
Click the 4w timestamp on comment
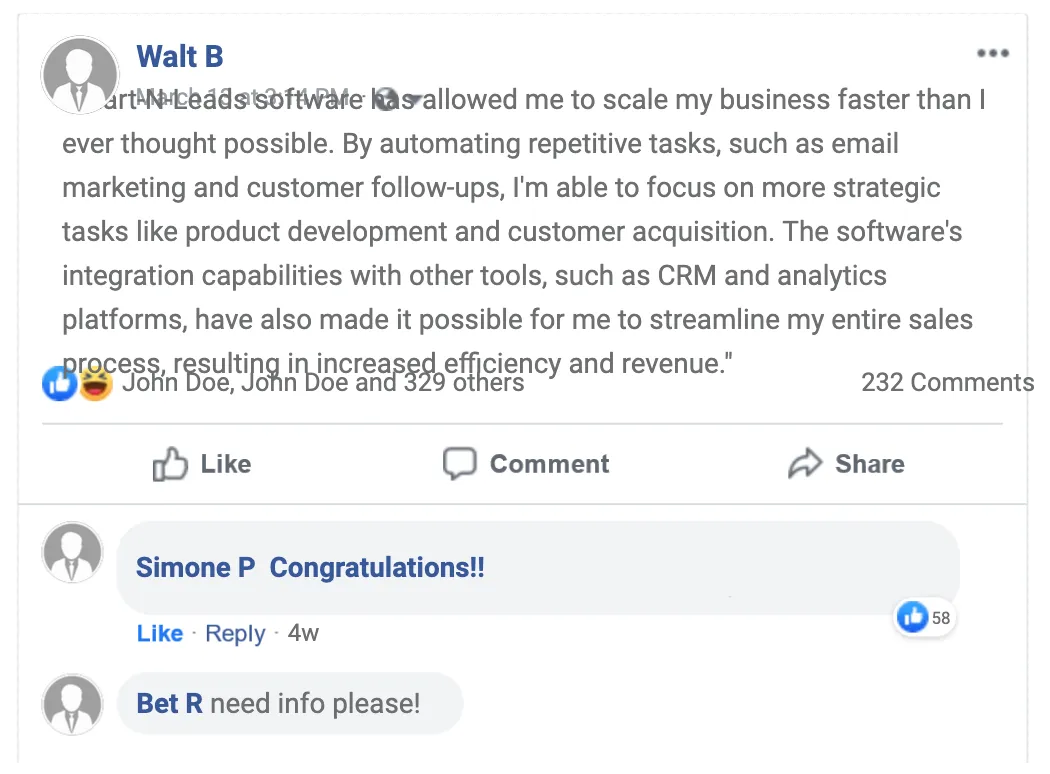303,634
